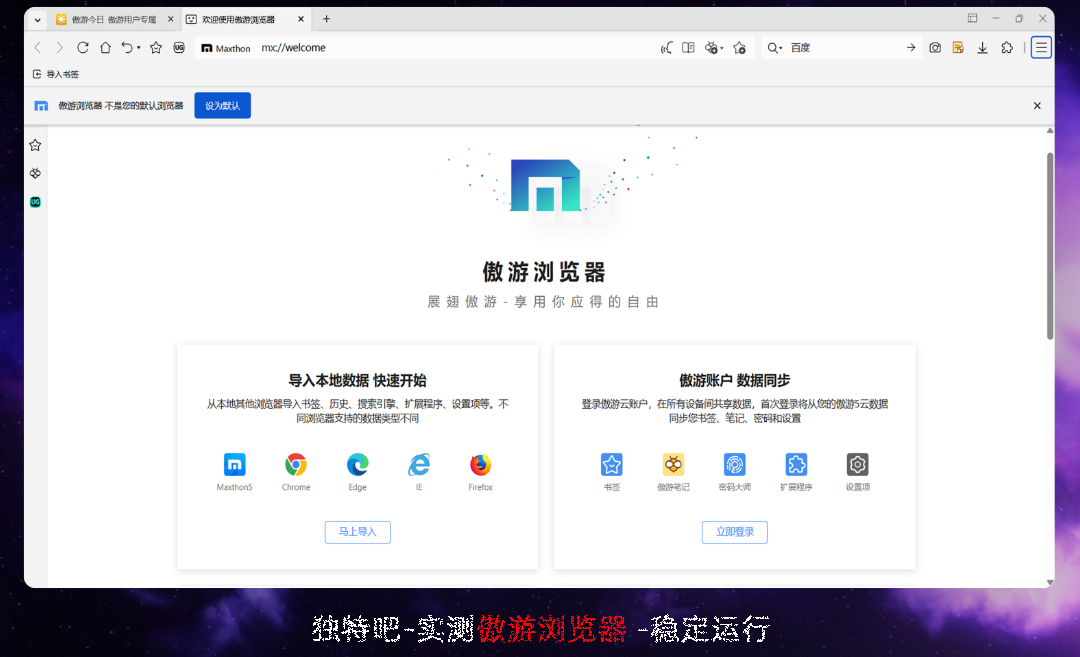
Task: Open a new tab with plus button
Action: point(326,19)
